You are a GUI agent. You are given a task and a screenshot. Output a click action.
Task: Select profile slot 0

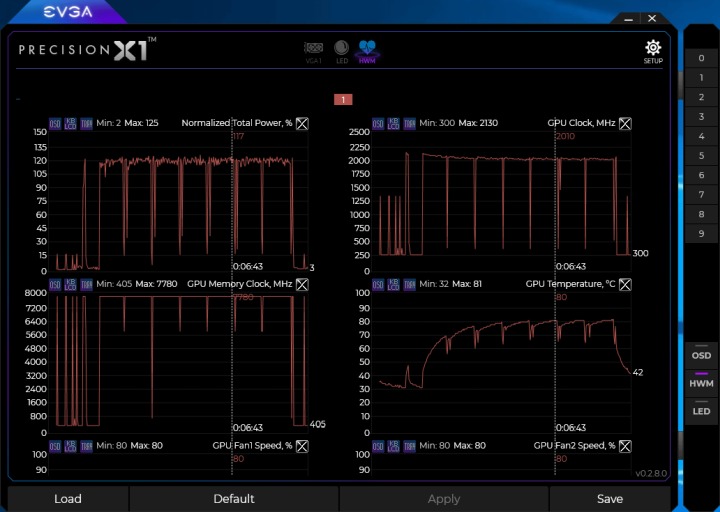pos(701,58)
